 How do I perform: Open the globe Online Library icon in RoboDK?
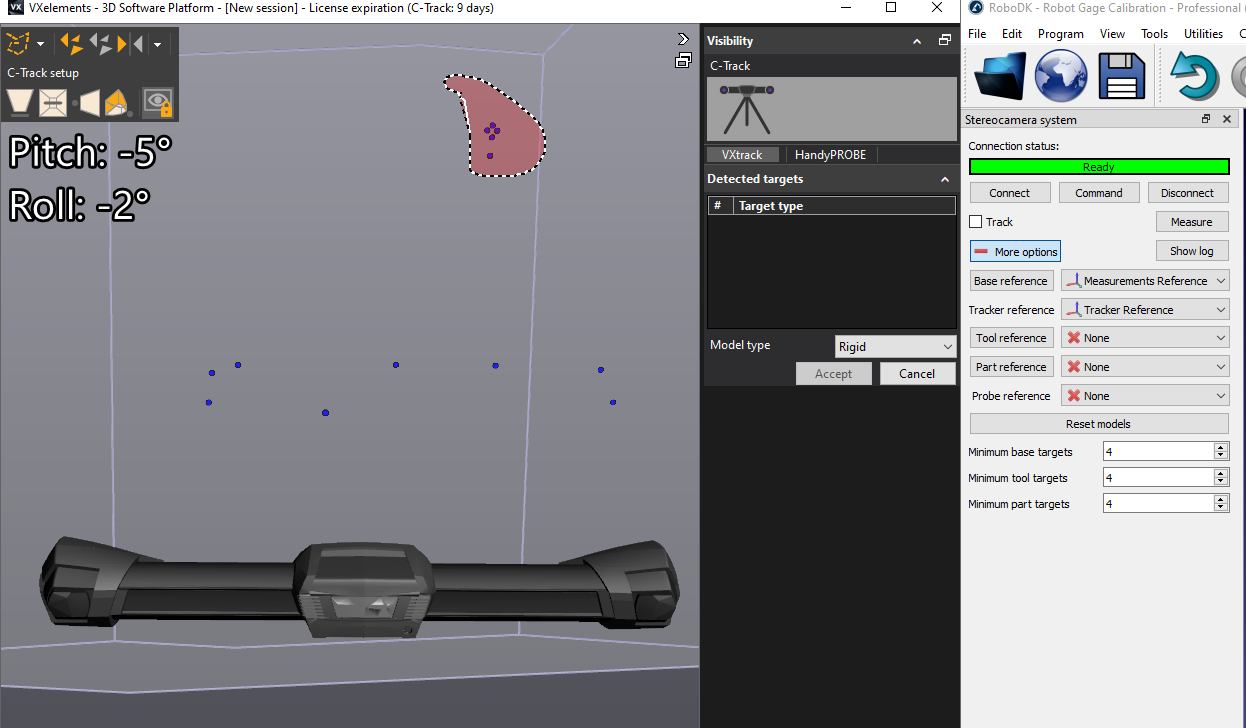point(1060,74)
